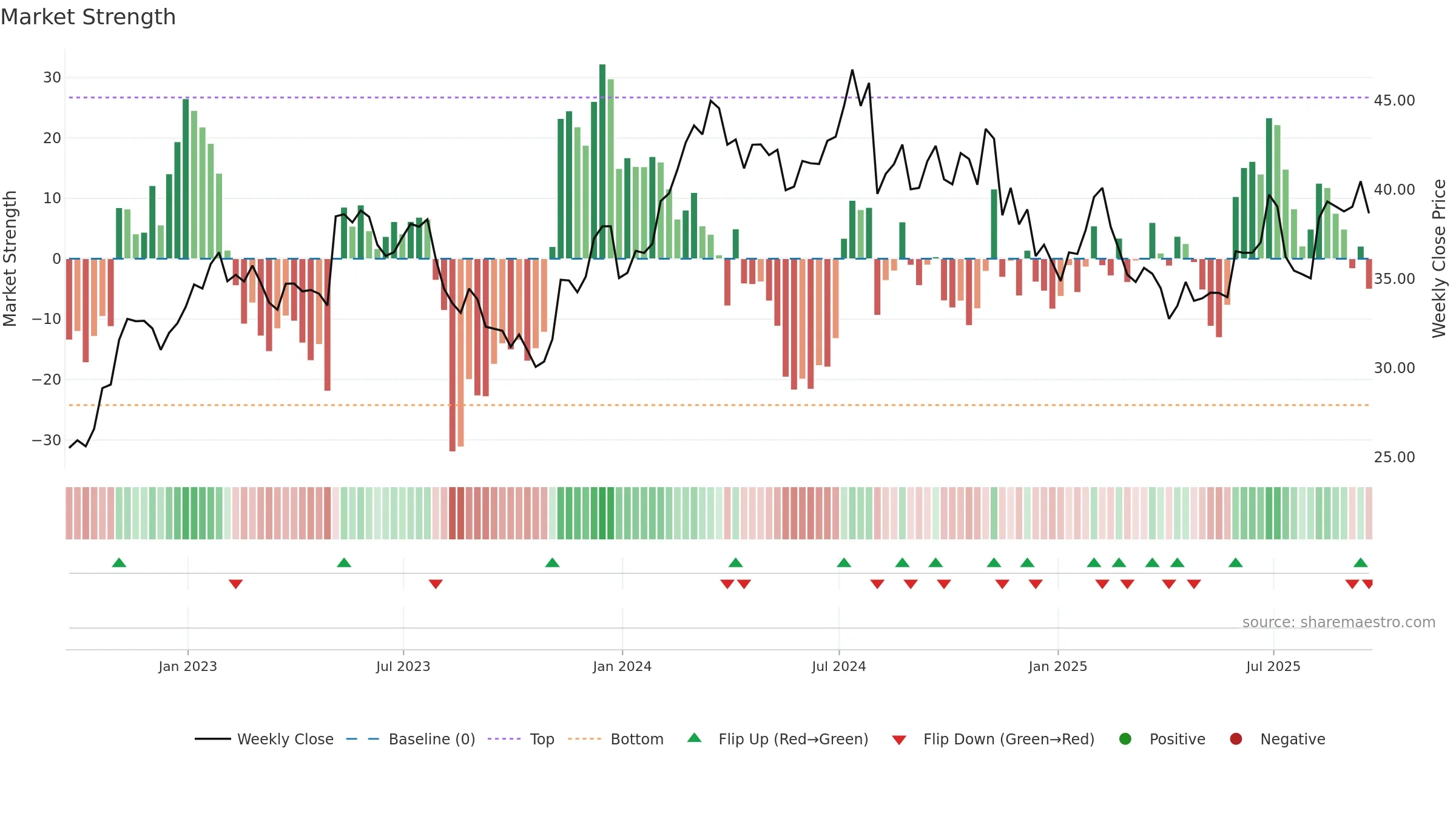Viewport: 1456px width, 819px height.
Task: Click the tallest green bar near 32
Action: pyautogui.click(x=602, y=161)
